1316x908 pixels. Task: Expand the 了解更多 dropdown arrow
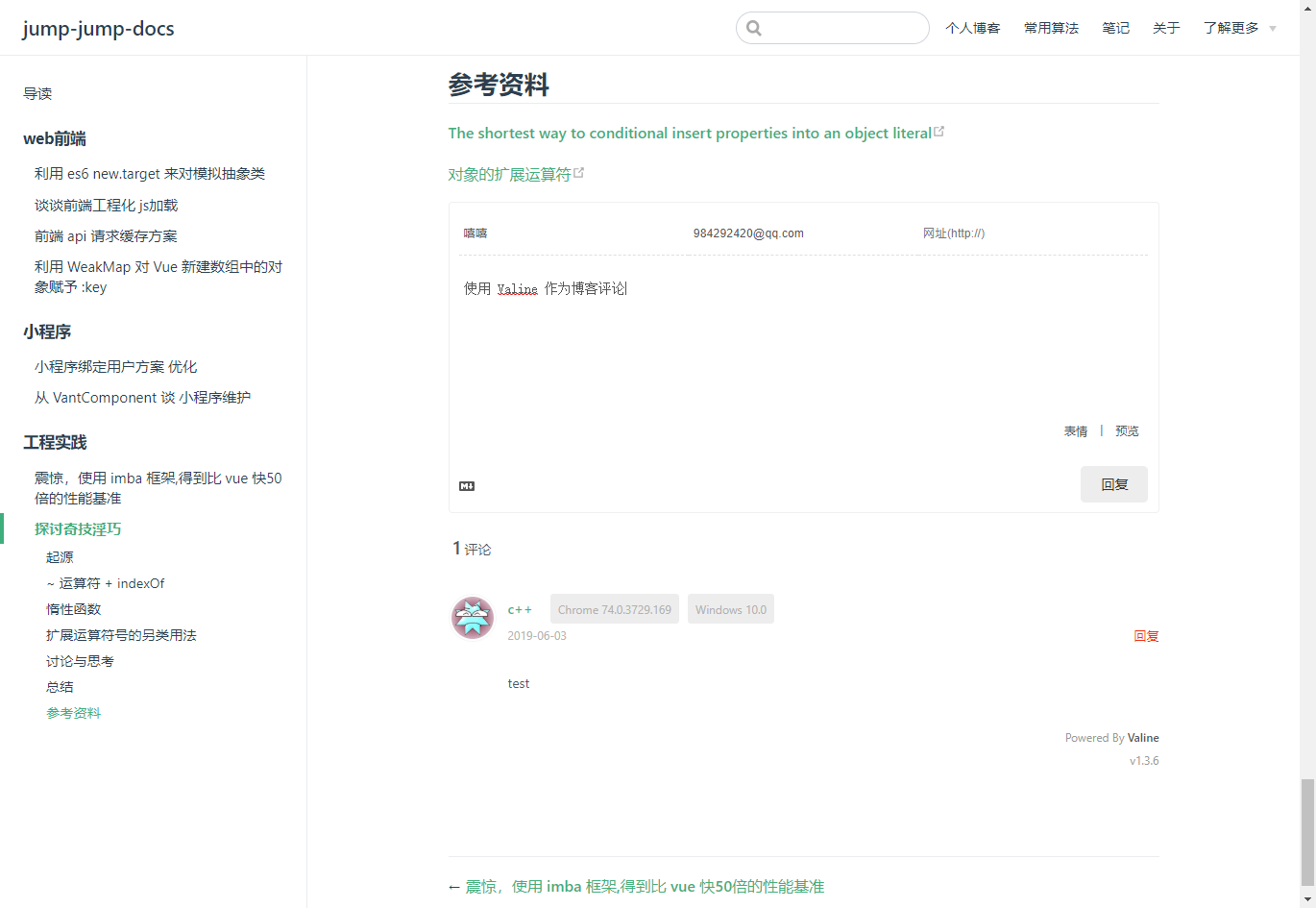click(x=1273, y=29)
